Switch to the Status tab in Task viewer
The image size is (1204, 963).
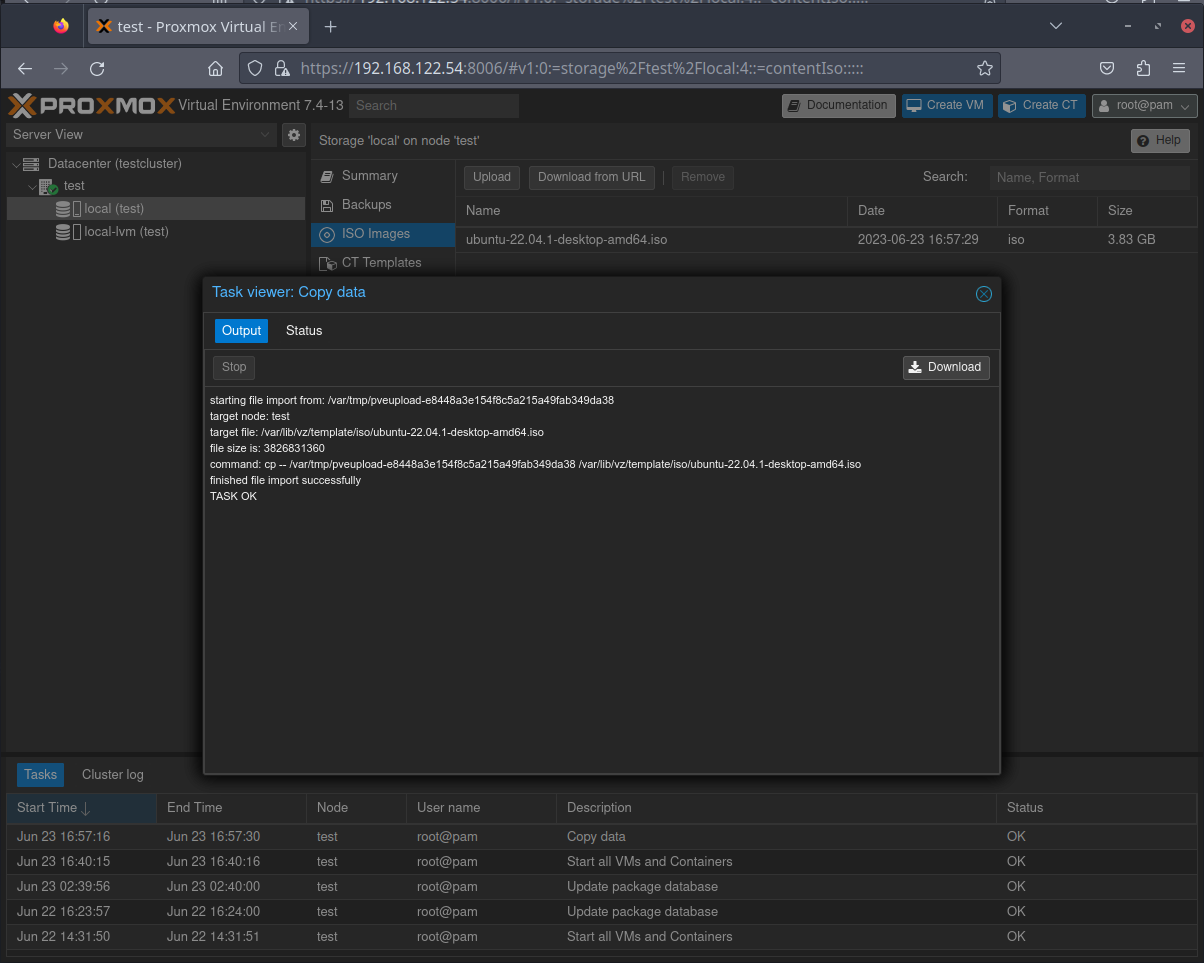click(x=304, y=330)
